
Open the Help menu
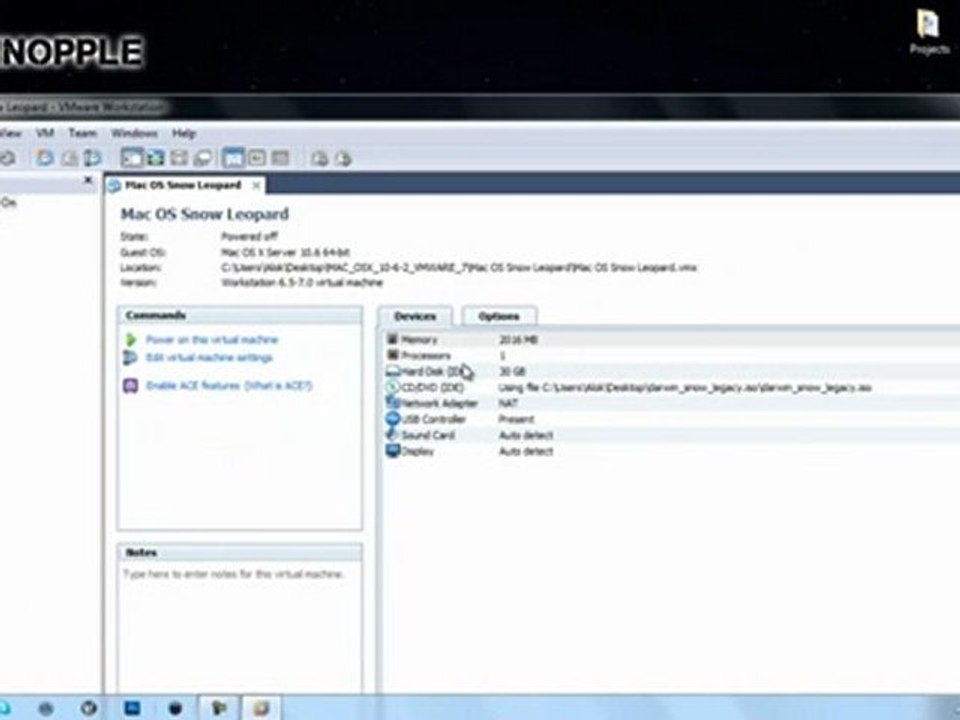pyautogui.click(x=184, y=133)
